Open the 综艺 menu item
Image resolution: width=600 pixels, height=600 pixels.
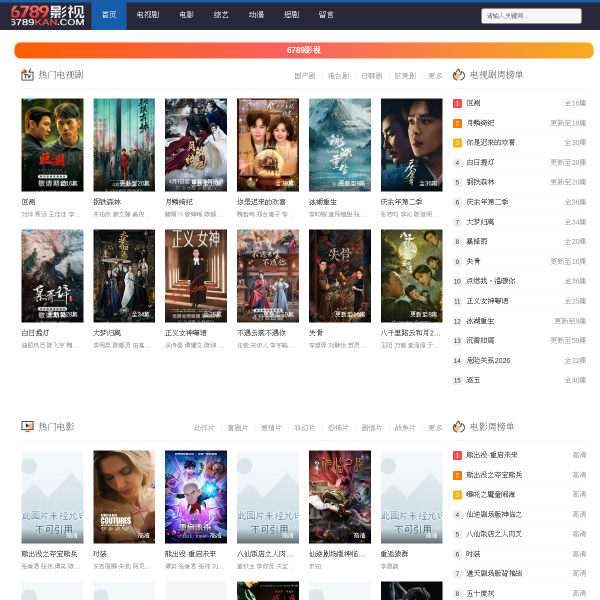221,15
